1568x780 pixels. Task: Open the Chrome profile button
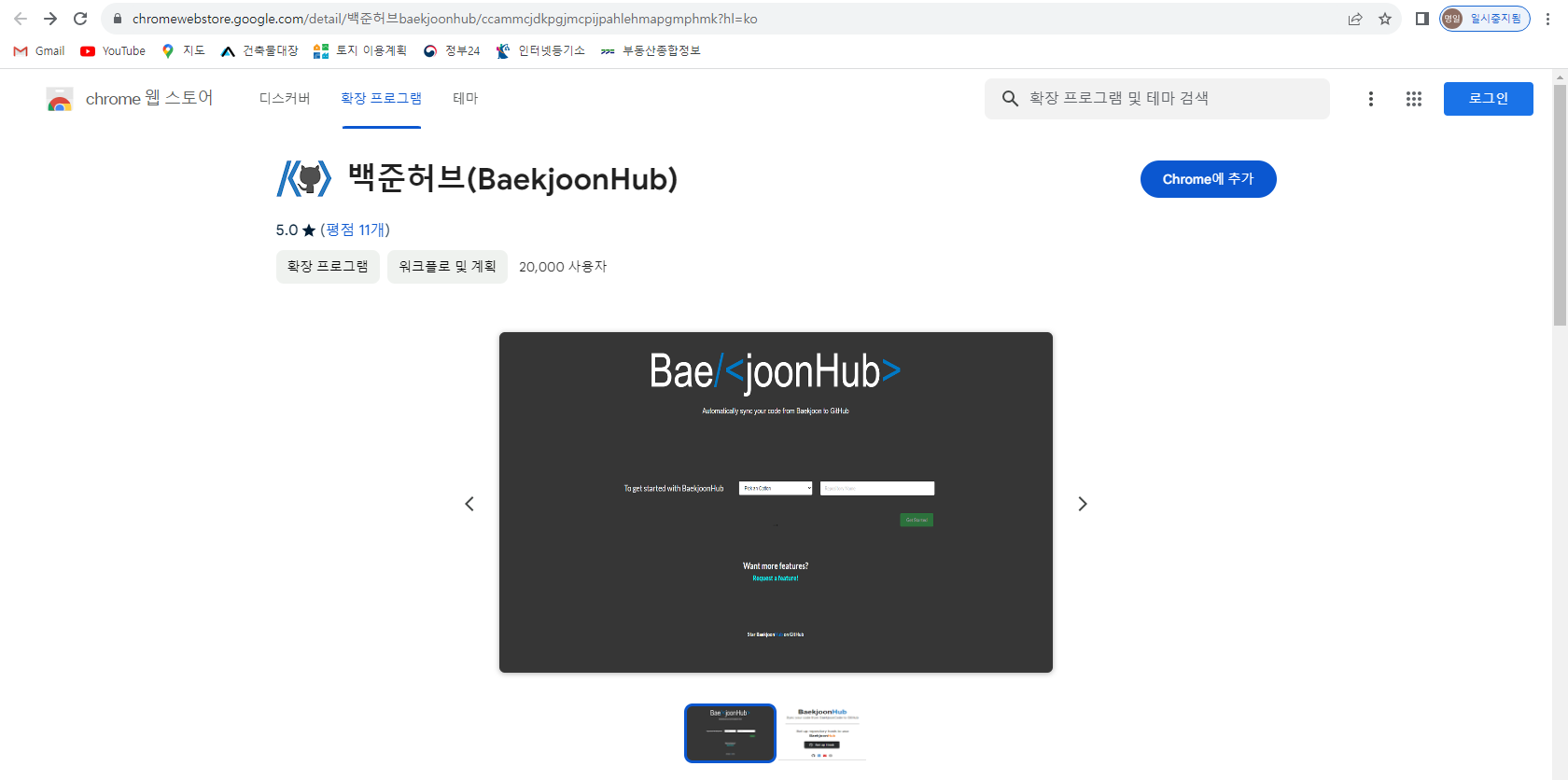(x=1484, y=19)
